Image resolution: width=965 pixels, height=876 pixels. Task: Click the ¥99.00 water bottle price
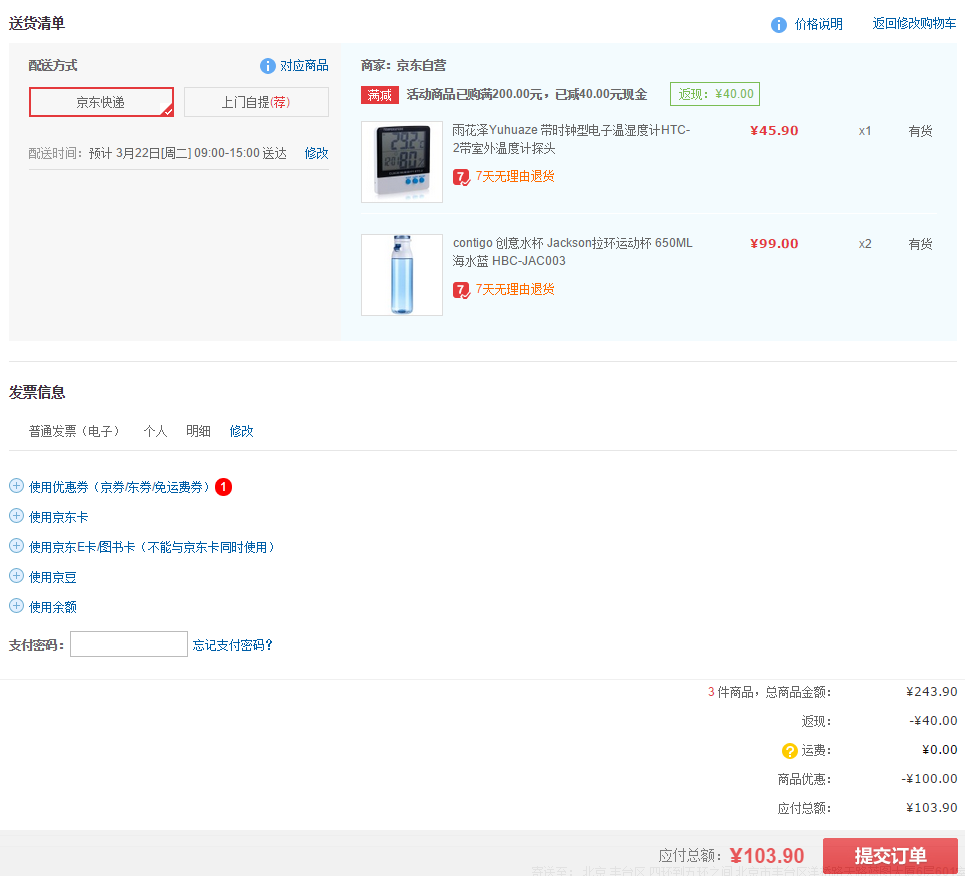tap(774, 244)
